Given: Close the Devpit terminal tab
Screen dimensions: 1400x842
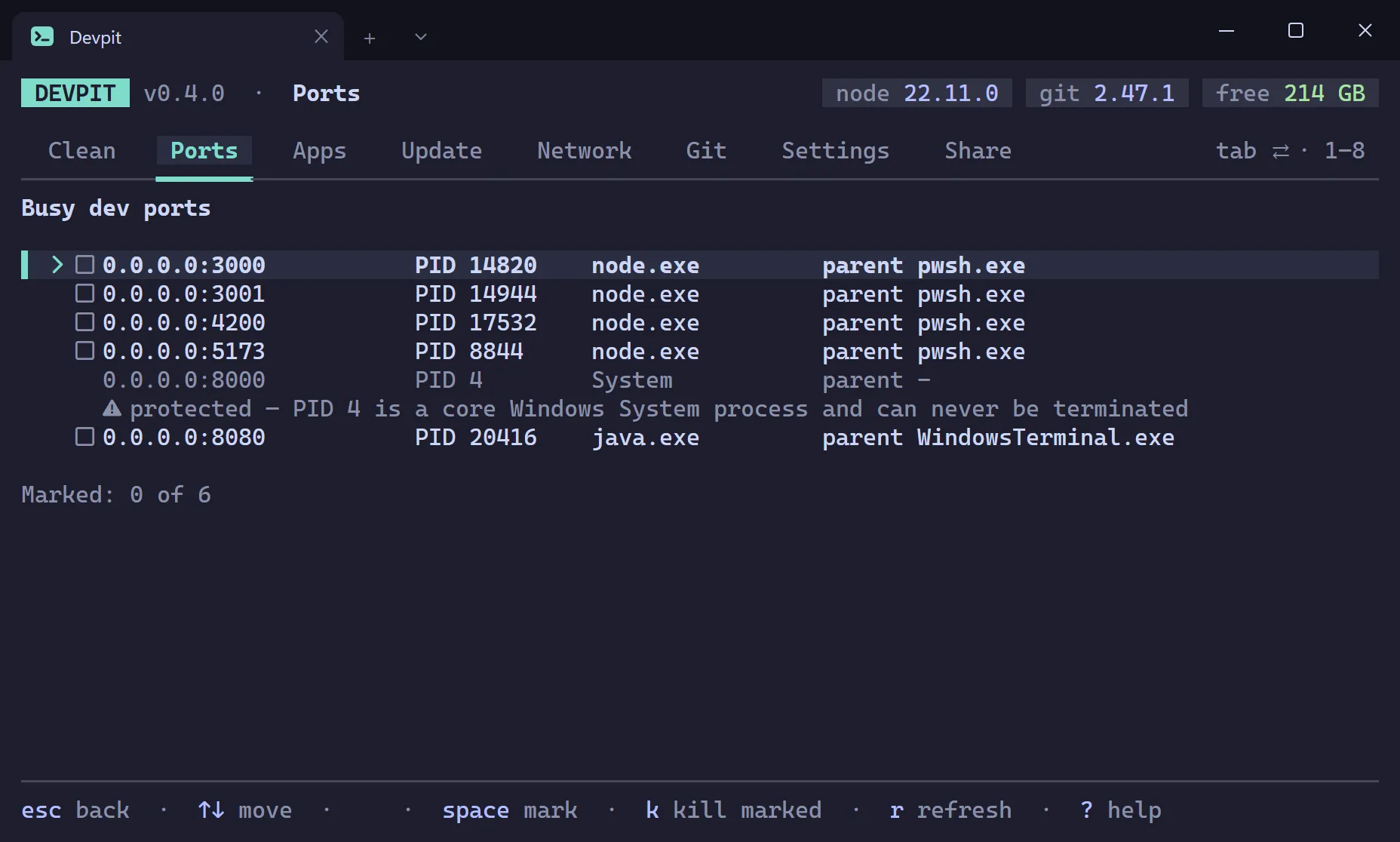Looking at the screenshot, I should tap(321, 36).
